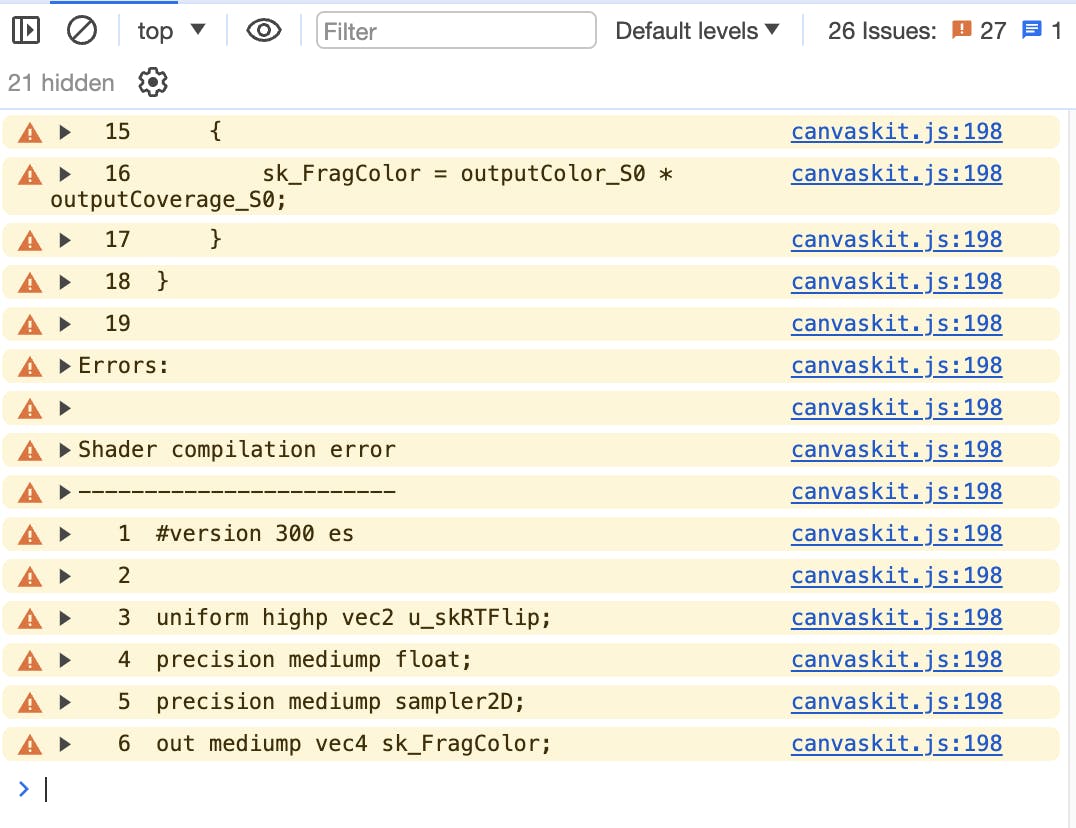Open canvaskit.js:198 link on line 18 row

tap(896, 281)
